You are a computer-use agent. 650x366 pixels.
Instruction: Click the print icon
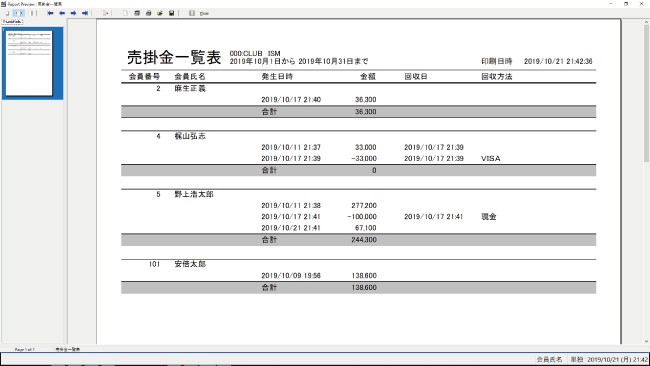click(x=148, y=13)
